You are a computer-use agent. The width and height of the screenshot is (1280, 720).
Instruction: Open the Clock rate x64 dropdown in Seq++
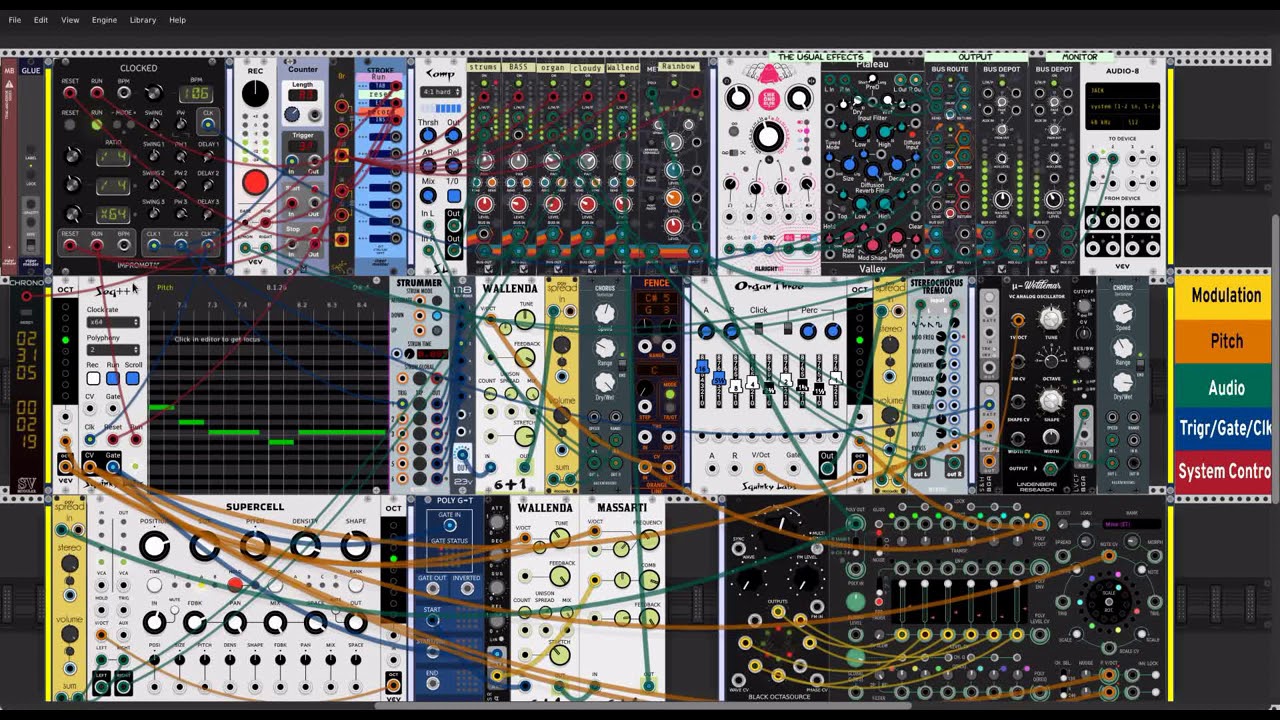coord(112,322)
